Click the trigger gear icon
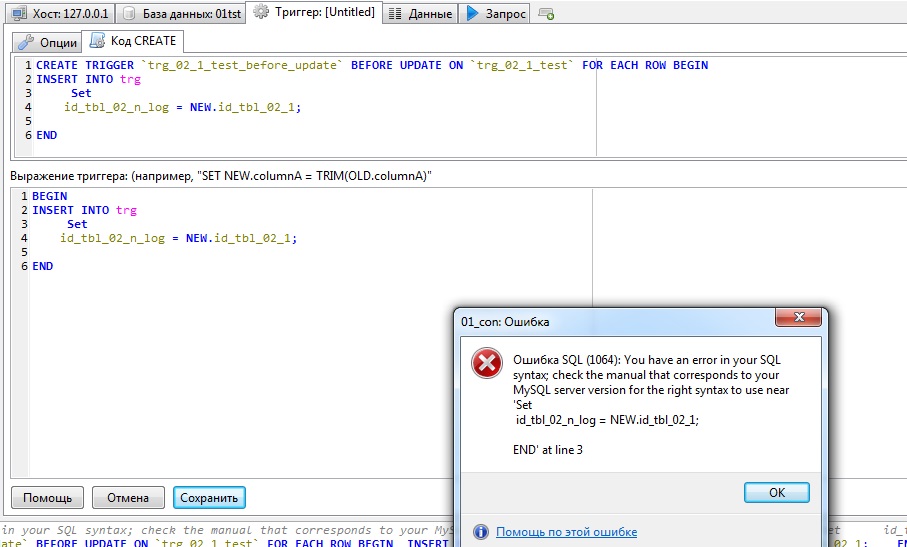This screenshot has width=907, height=547. (261, 13)
